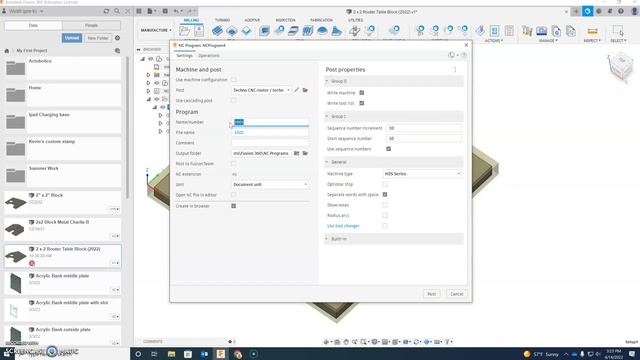Viewport: 640px width, 360px height.
Task: Uncheck Write tool list checkbox
Action: 362,103
